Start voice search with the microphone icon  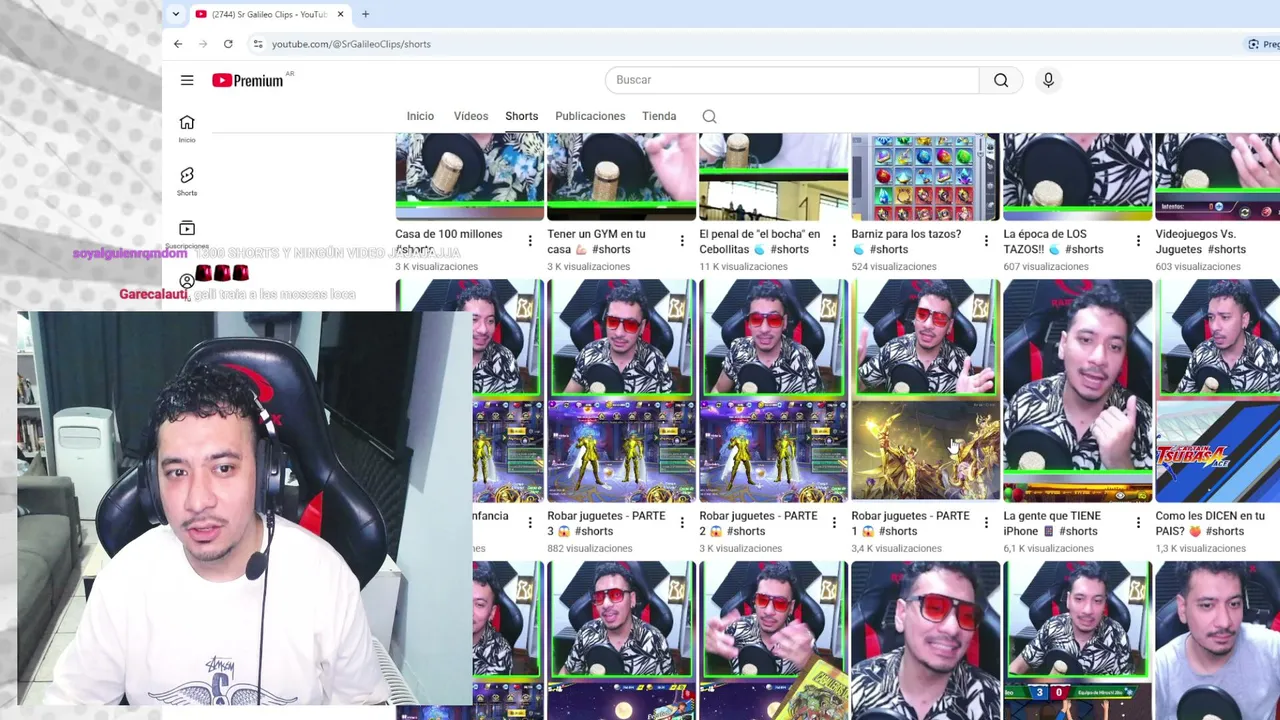click(1048, 80)
